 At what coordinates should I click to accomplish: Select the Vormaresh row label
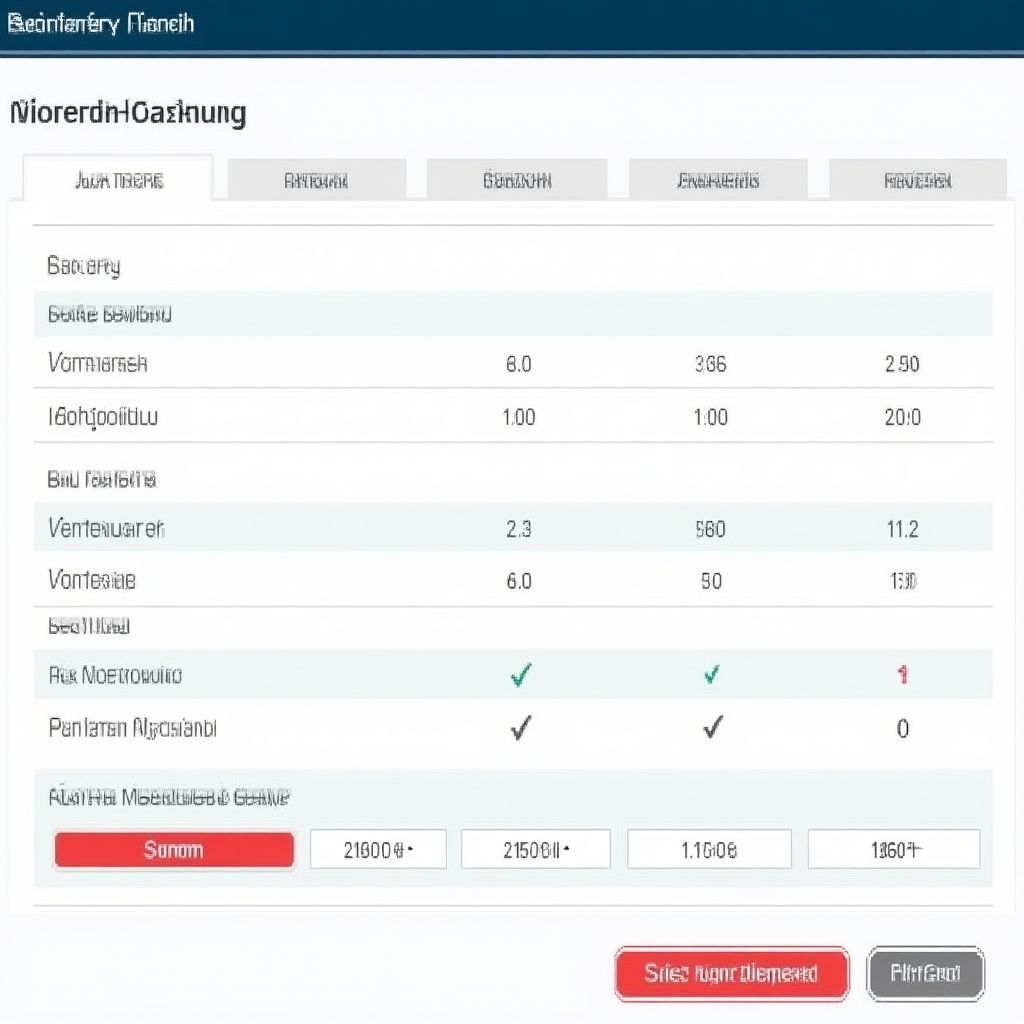(98, 364)
